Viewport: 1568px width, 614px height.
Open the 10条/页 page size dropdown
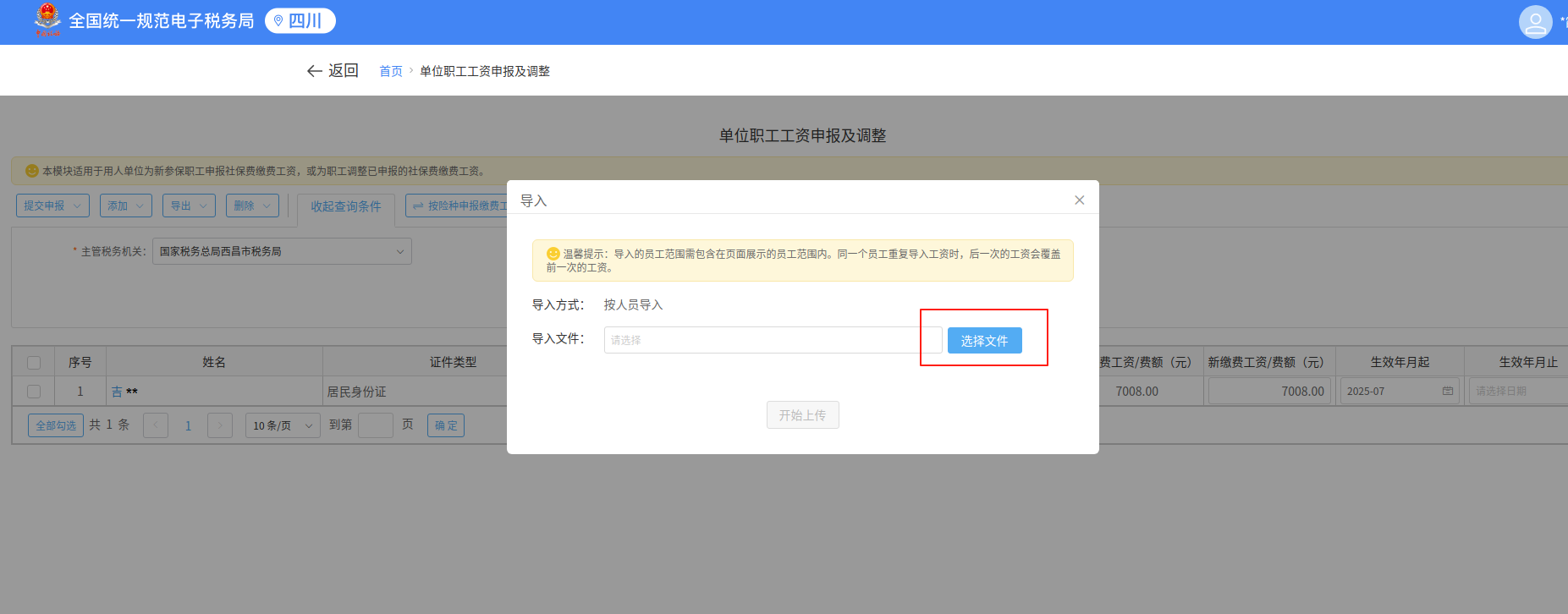click(283, 425)
